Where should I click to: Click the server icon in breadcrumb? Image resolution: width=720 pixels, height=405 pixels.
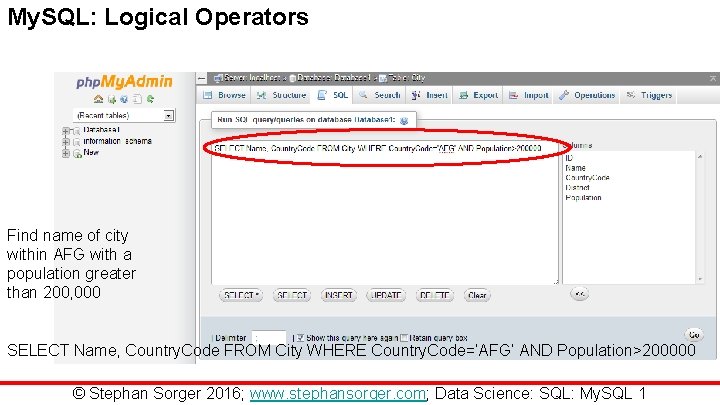pos(218,78)
